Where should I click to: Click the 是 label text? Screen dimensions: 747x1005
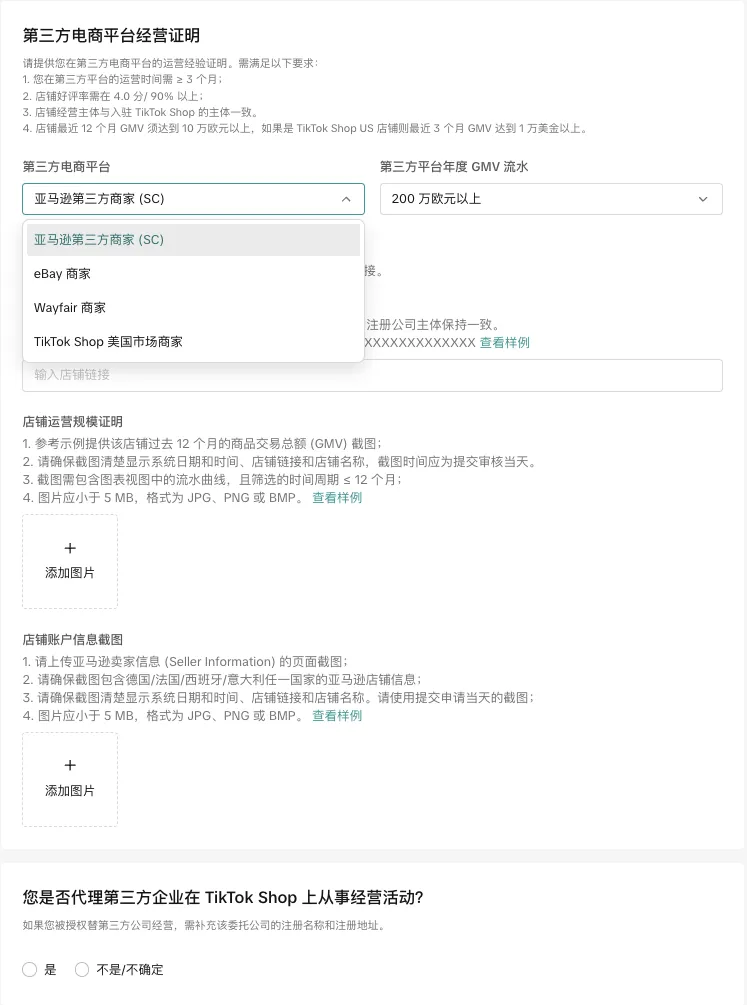(50, 969)
